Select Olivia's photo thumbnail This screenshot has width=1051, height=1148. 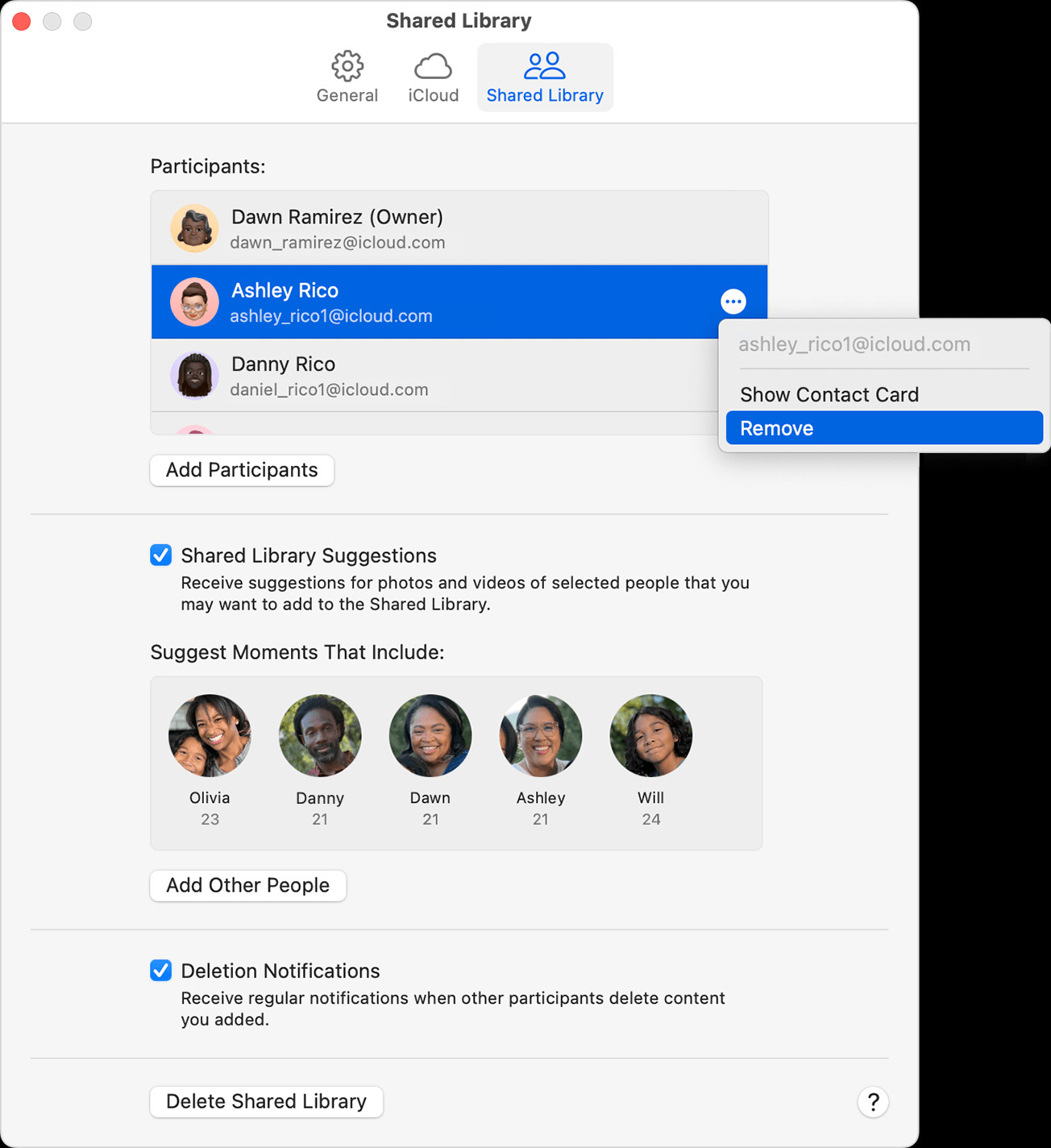pos(210,735)
